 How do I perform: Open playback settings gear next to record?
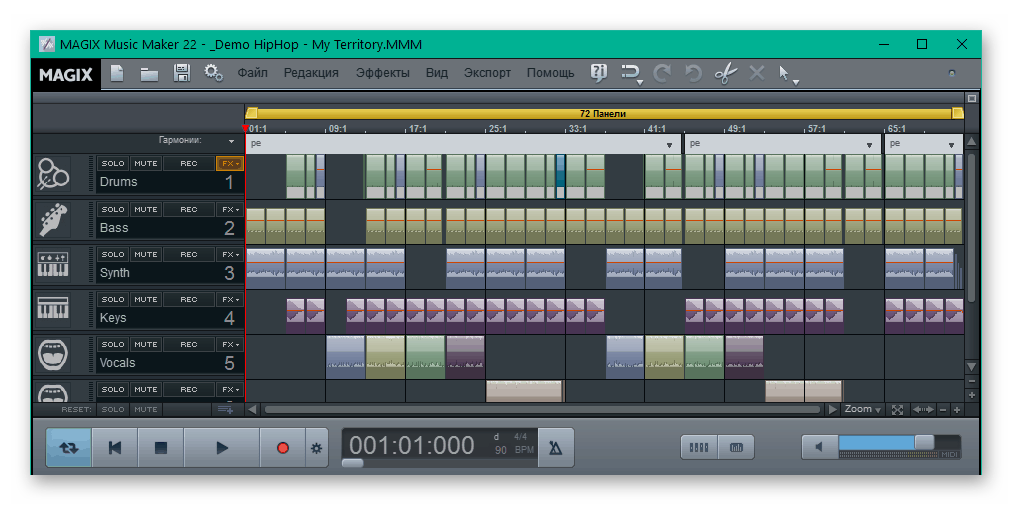[316, 448]
